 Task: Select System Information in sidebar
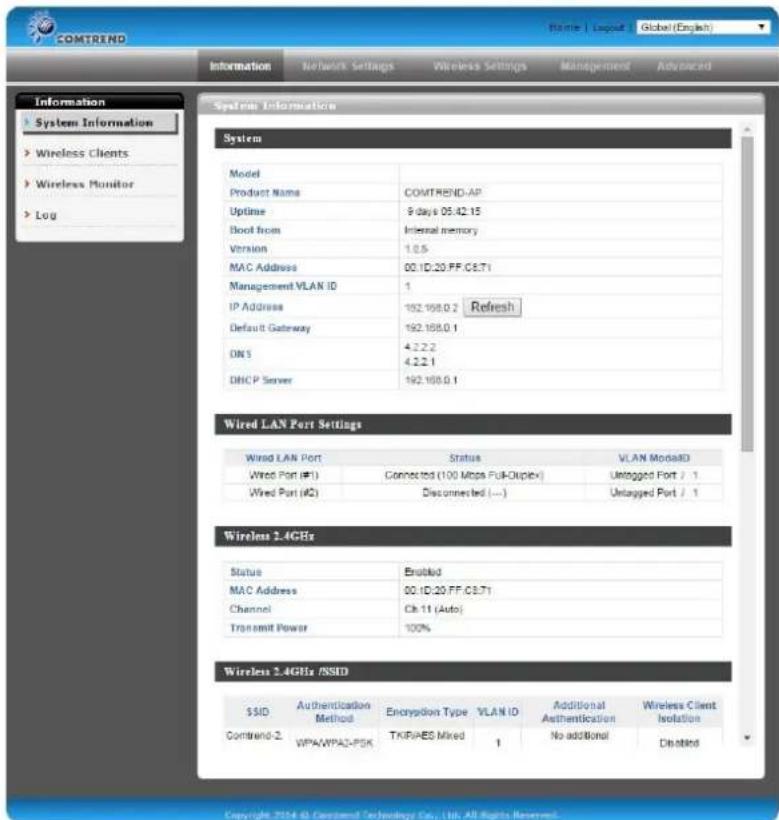pos(100,123)
